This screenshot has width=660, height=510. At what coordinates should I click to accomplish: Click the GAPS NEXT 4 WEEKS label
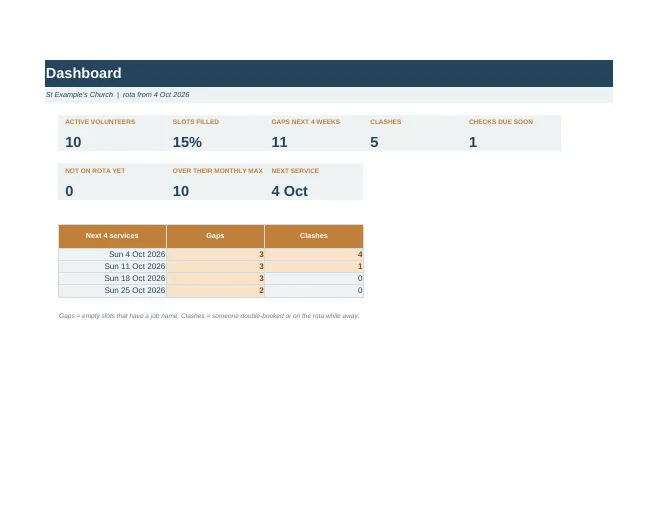306,122
